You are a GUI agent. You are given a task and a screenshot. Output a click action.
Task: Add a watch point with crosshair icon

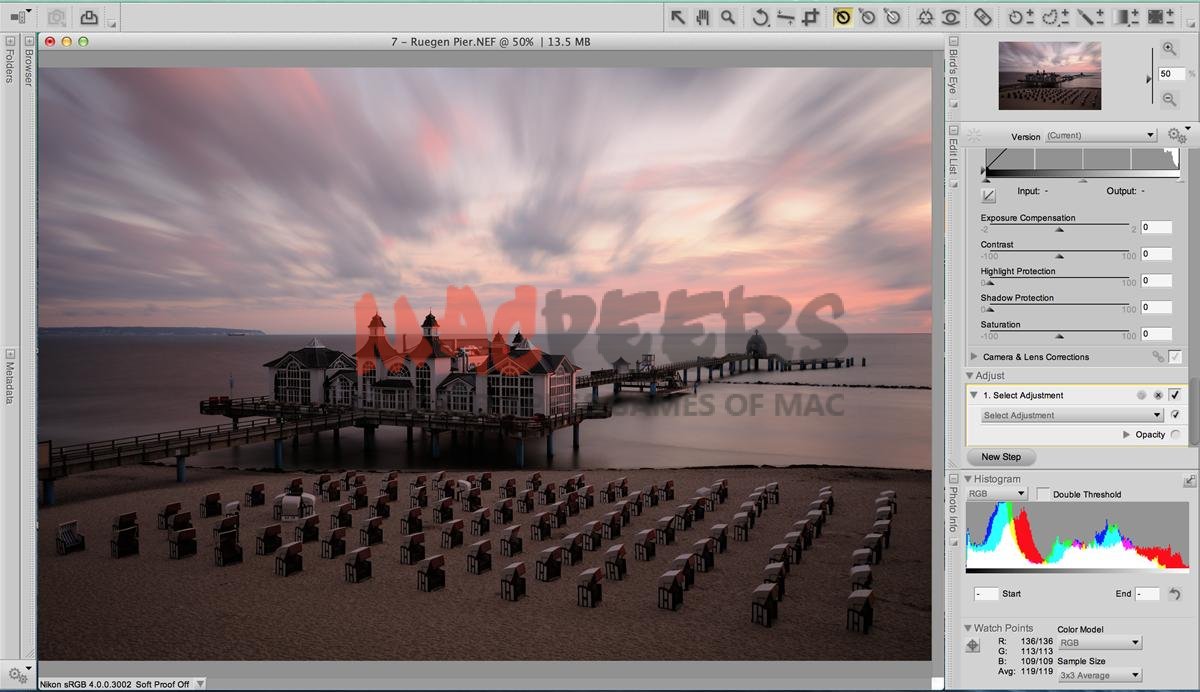tap(973, 646)
